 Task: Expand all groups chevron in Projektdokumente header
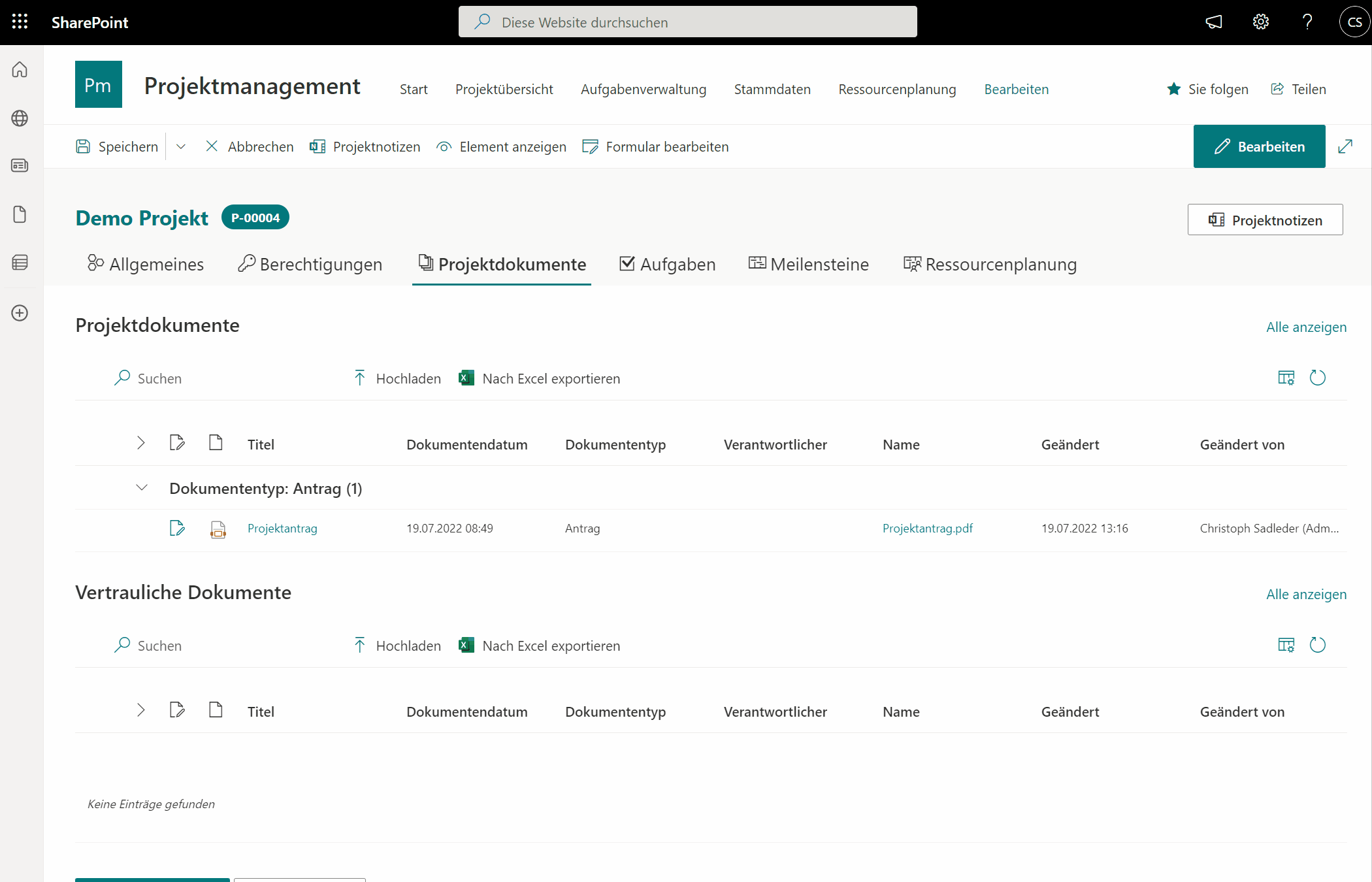(141, 444)
